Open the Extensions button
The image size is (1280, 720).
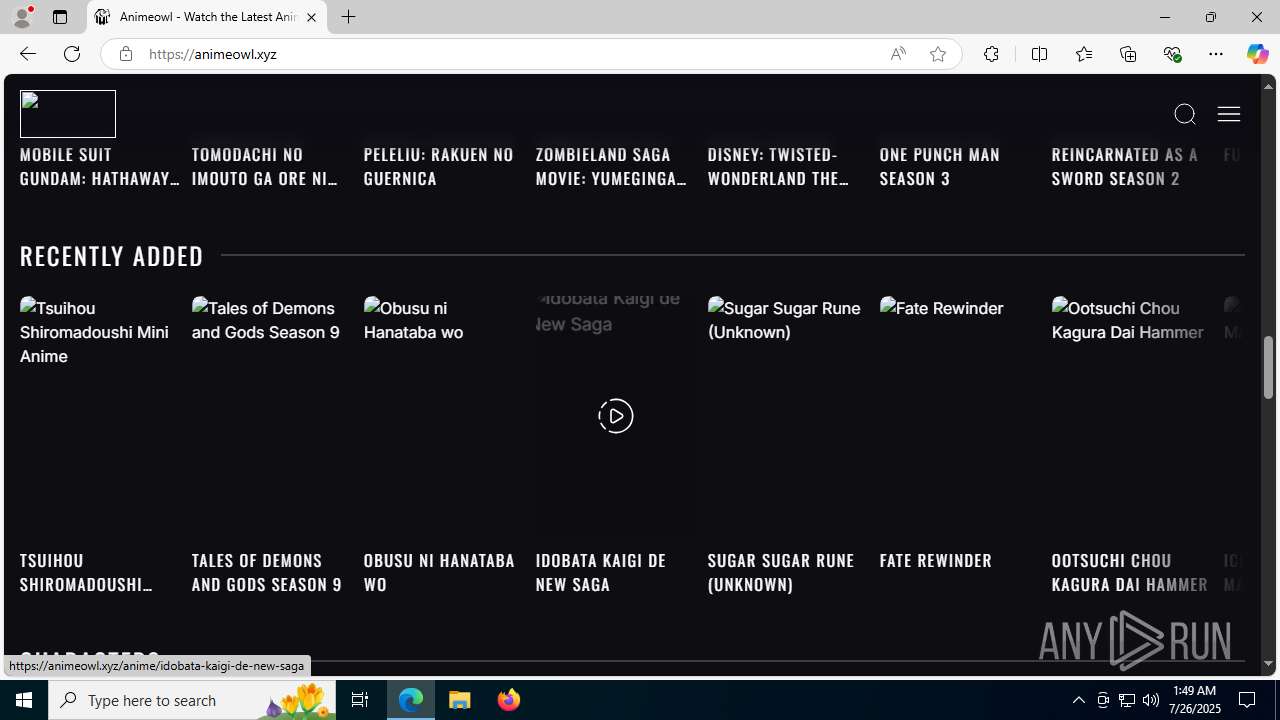991,54
